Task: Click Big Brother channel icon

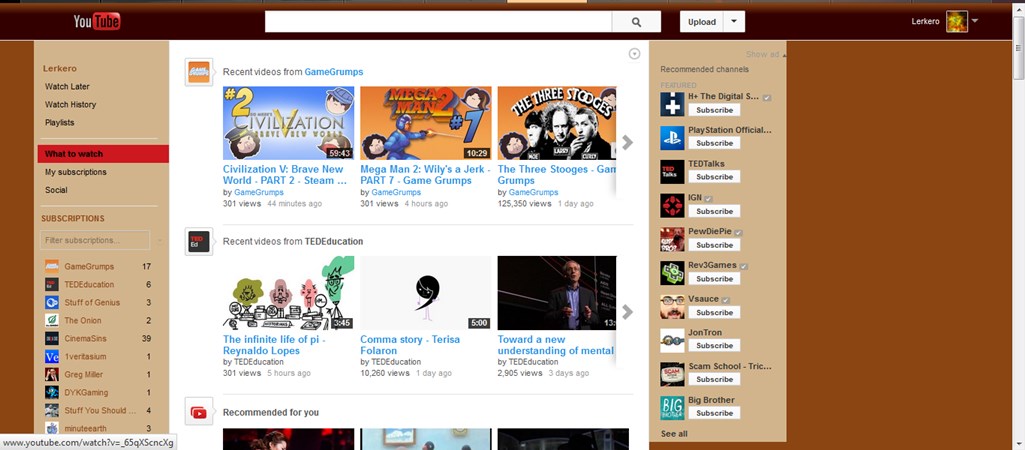Action: point(672,408)
